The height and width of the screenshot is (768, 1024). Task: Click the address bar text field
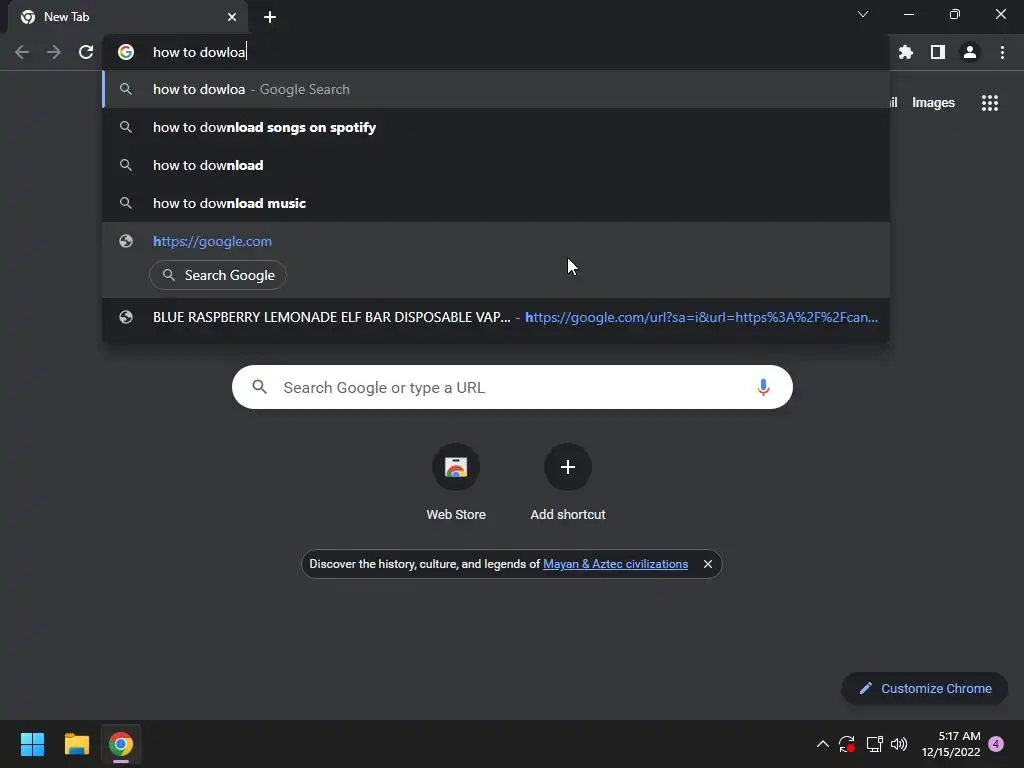[x=496, y=52]
